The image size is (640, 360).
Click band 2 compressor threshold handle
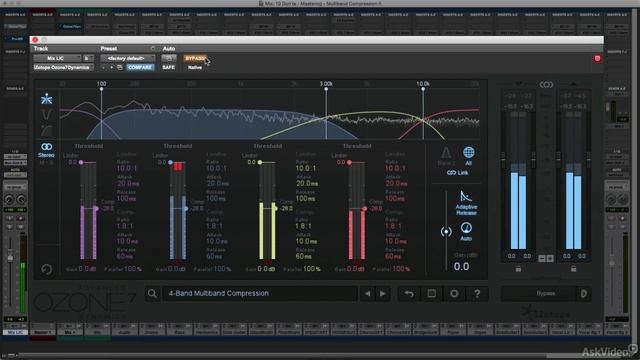point(186,209)
